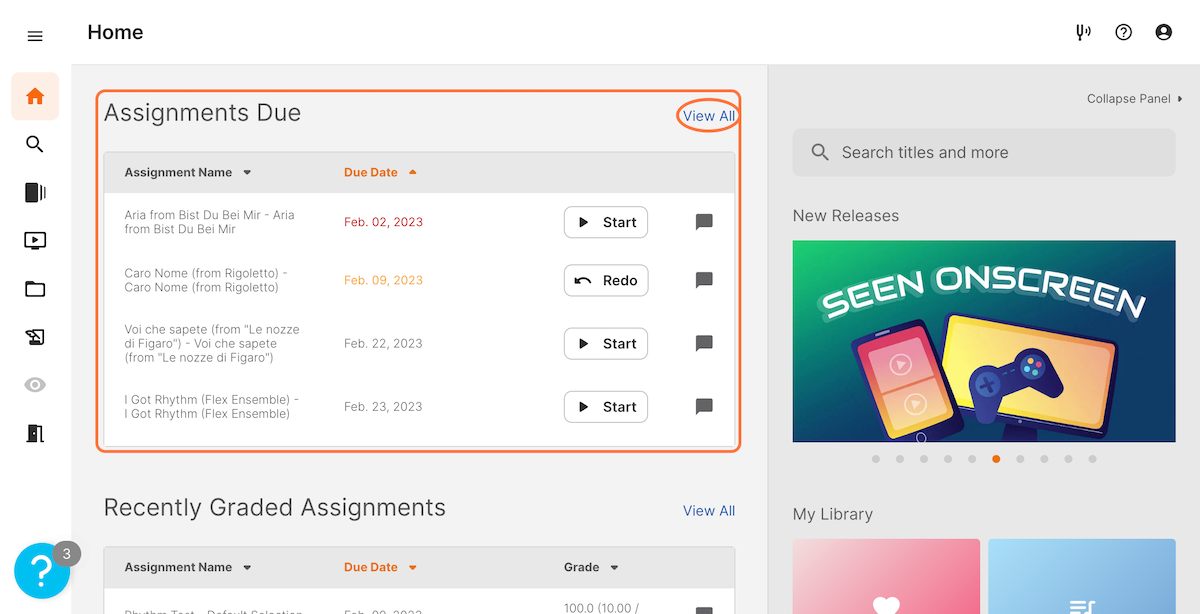Collapse the right side panel
The height and width of the screenshot is (614, 1200).
pos(1135,99)
